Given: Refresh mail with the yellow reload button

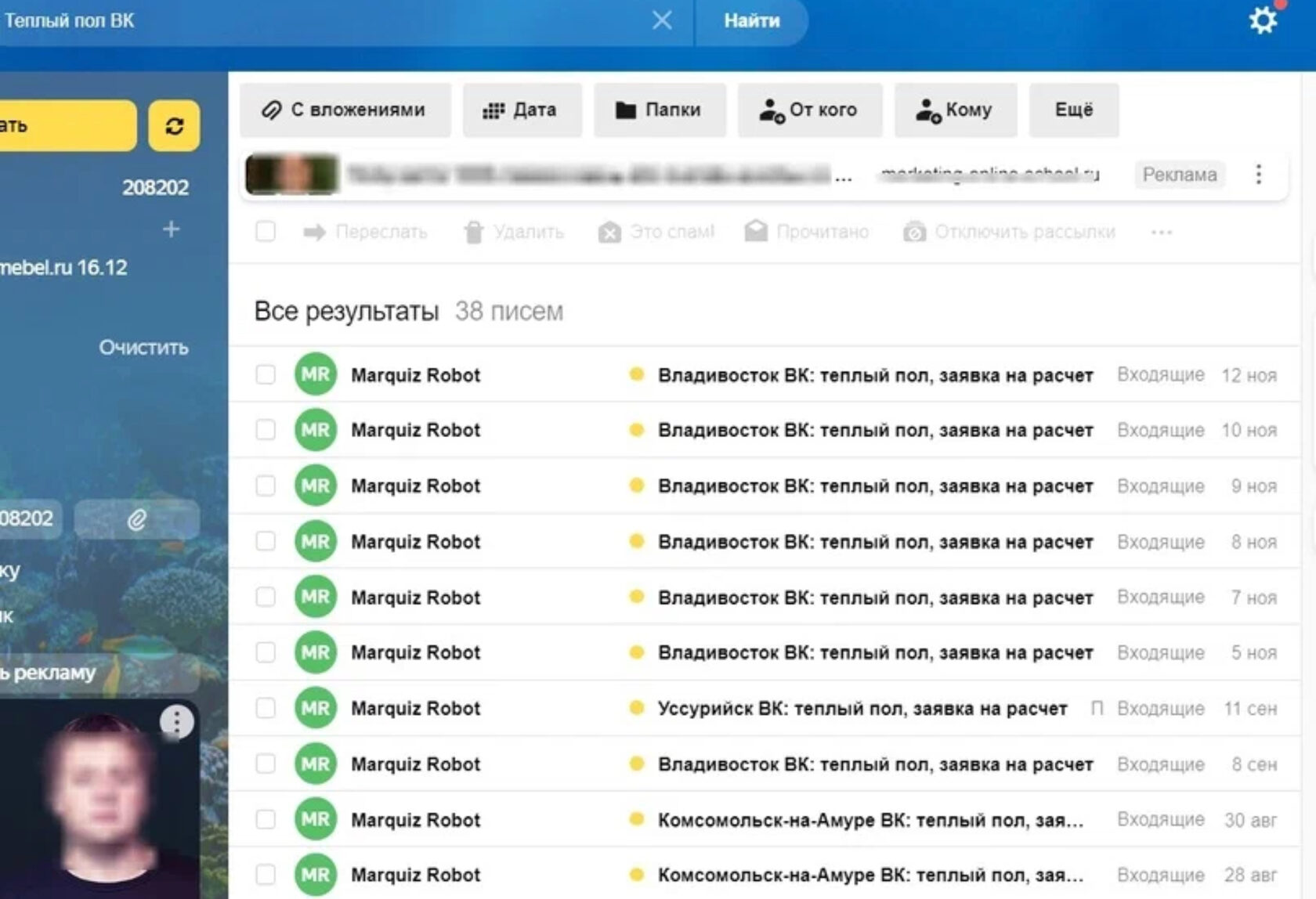Looking at the screenshot, I should point(174,125).
